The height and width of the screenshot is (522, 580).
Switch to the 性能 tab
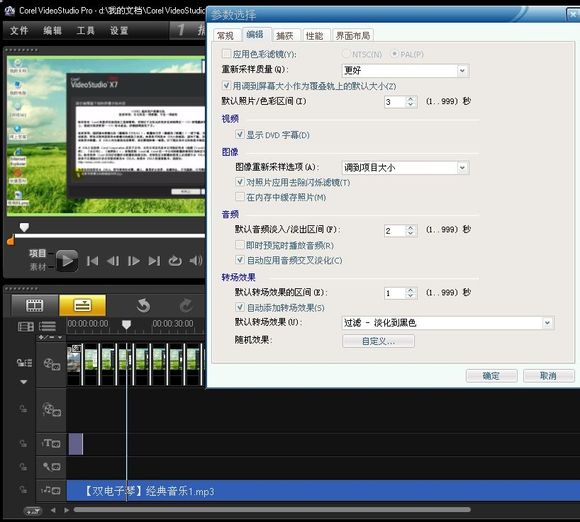point(315,36)
